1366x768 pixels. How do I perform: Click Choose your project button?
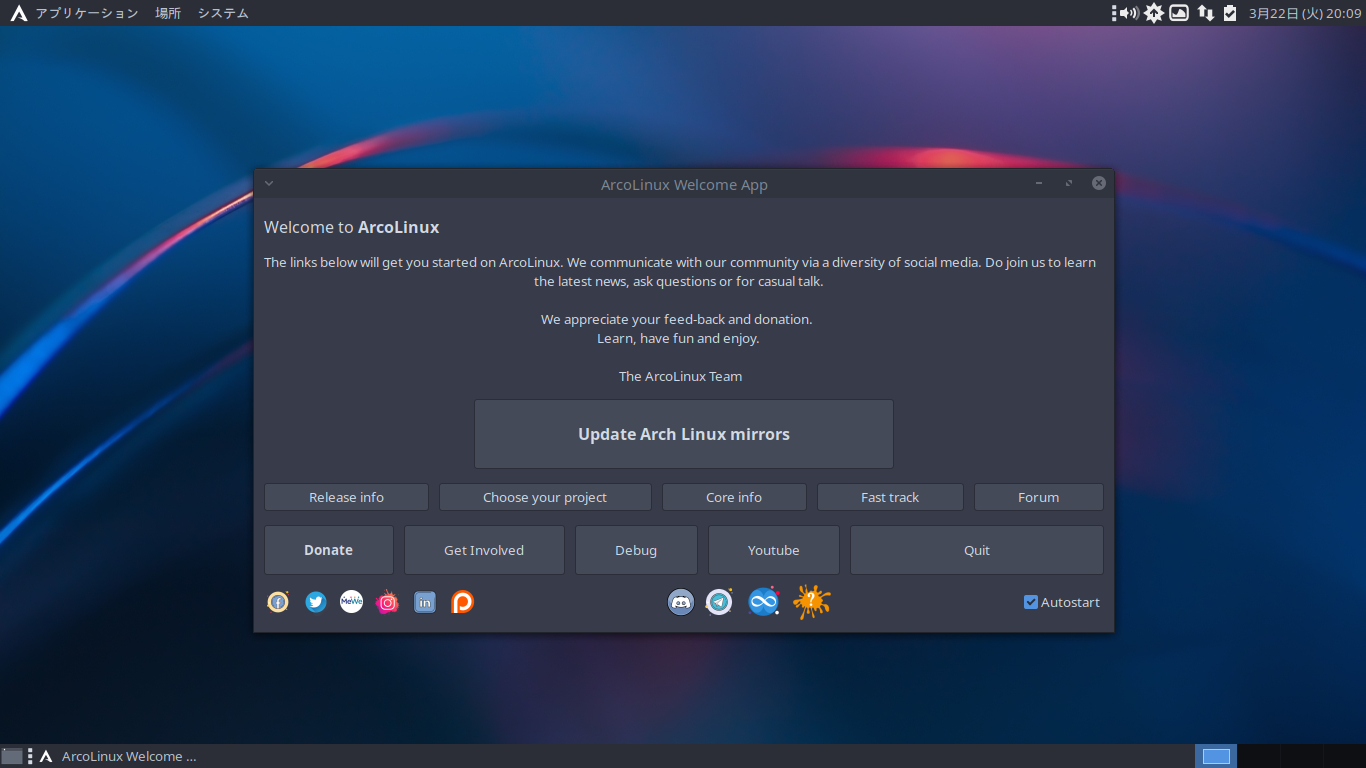coord(545,497)
